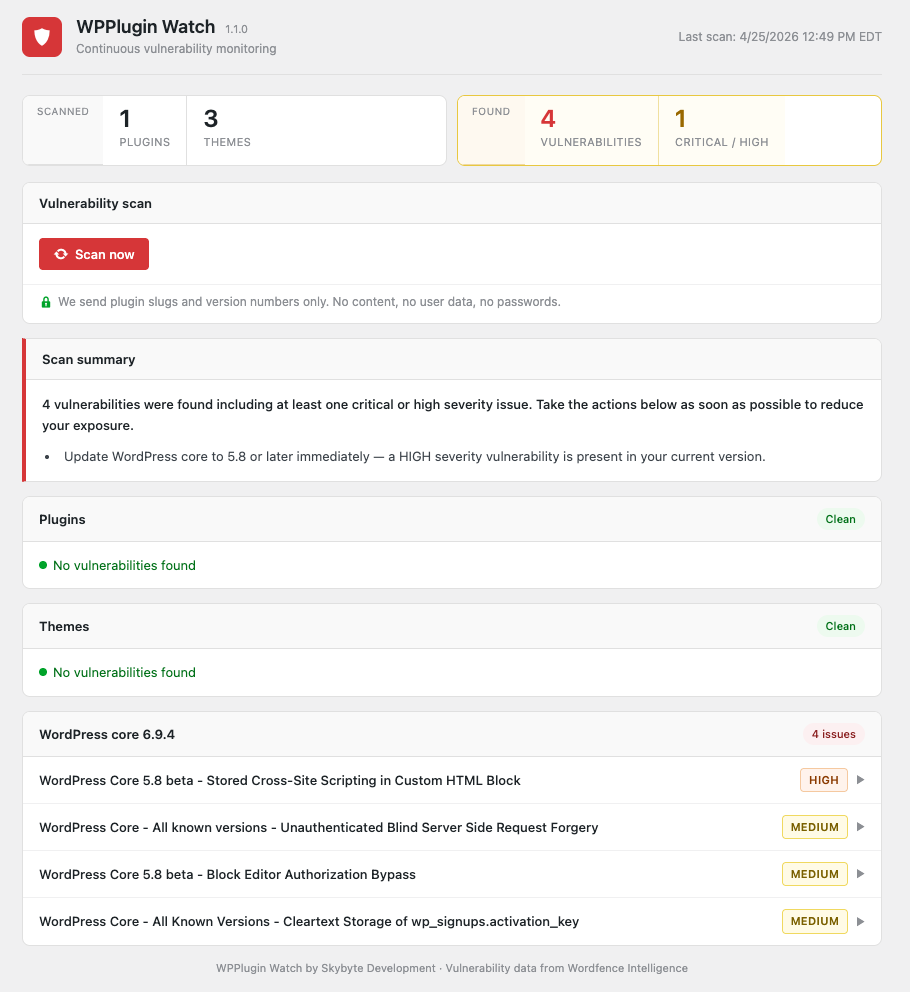The image size is (910, 992).
Task: Click the Clean badge in Plugins section
Action: pyautogui.click(x=840, y=519)
